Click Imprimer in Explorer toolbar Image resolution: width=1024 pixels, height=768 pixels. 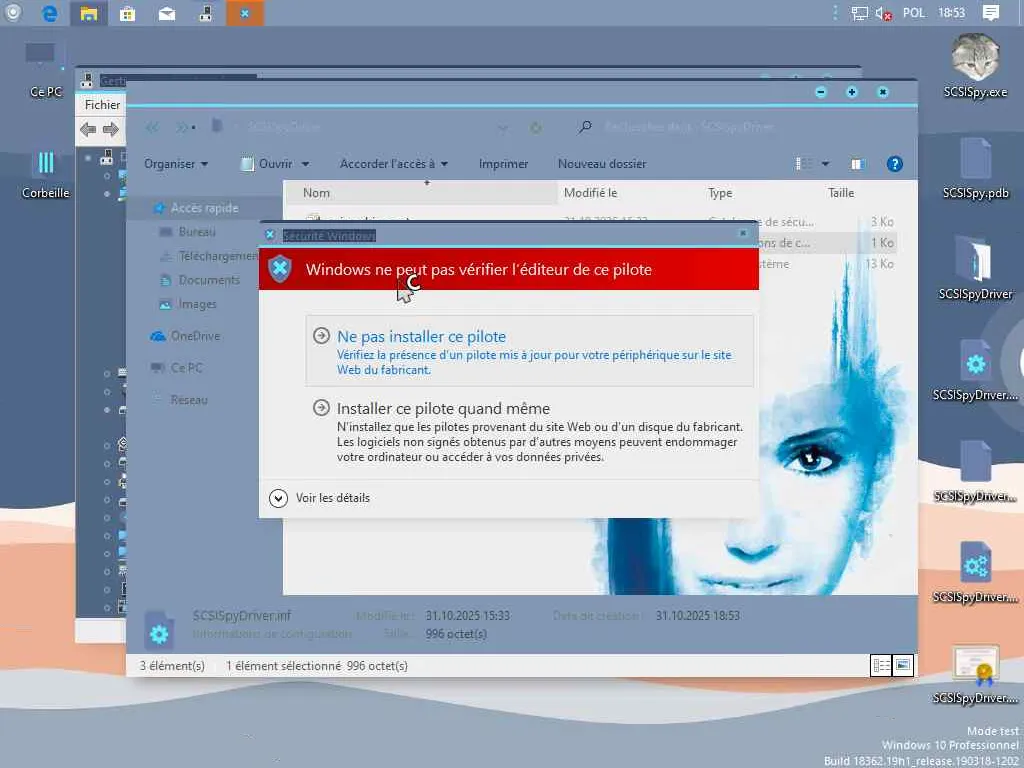pos(503,164)
